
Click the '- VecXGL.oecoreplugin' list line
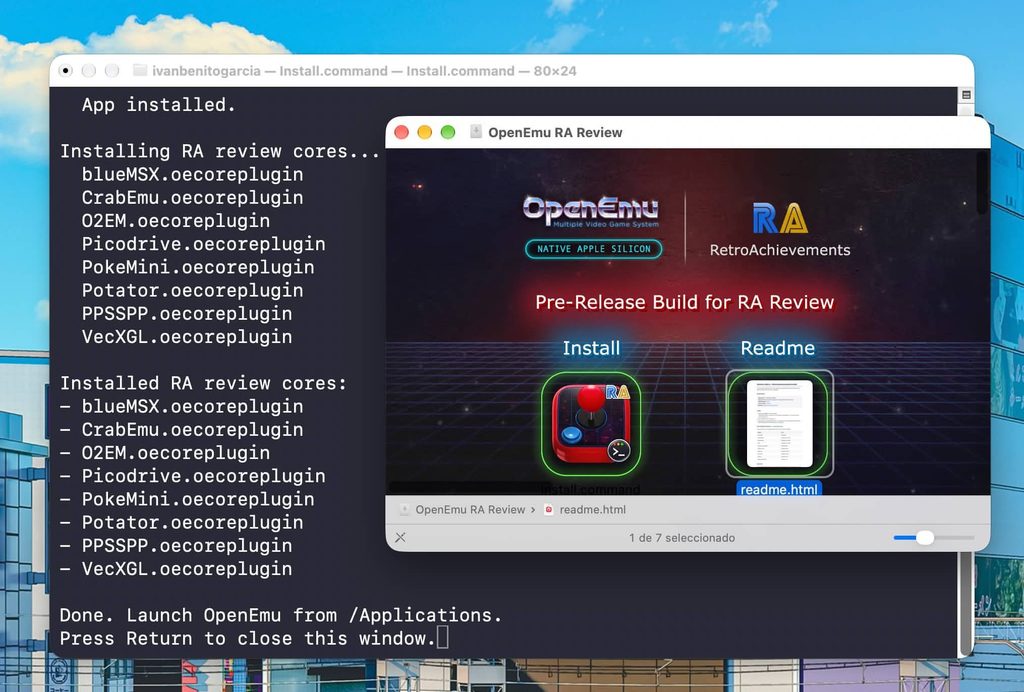click(176, 569)
